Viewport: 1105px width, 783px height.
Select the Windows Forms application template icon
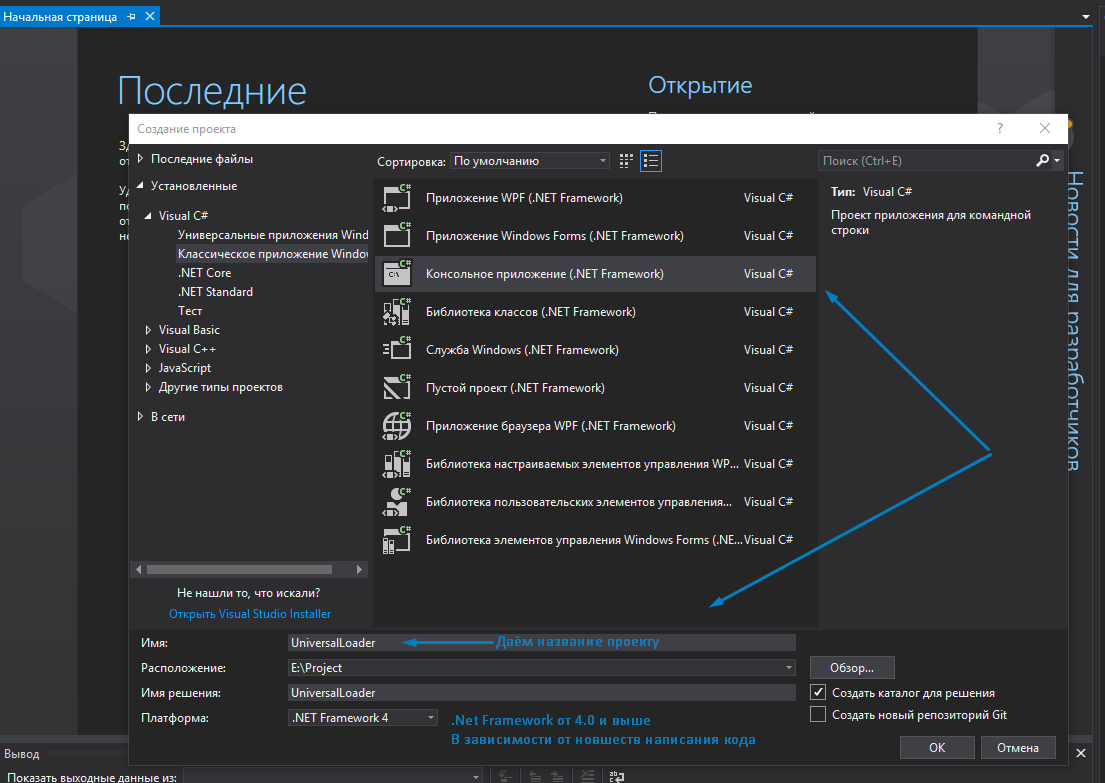(x=397, y=236)
